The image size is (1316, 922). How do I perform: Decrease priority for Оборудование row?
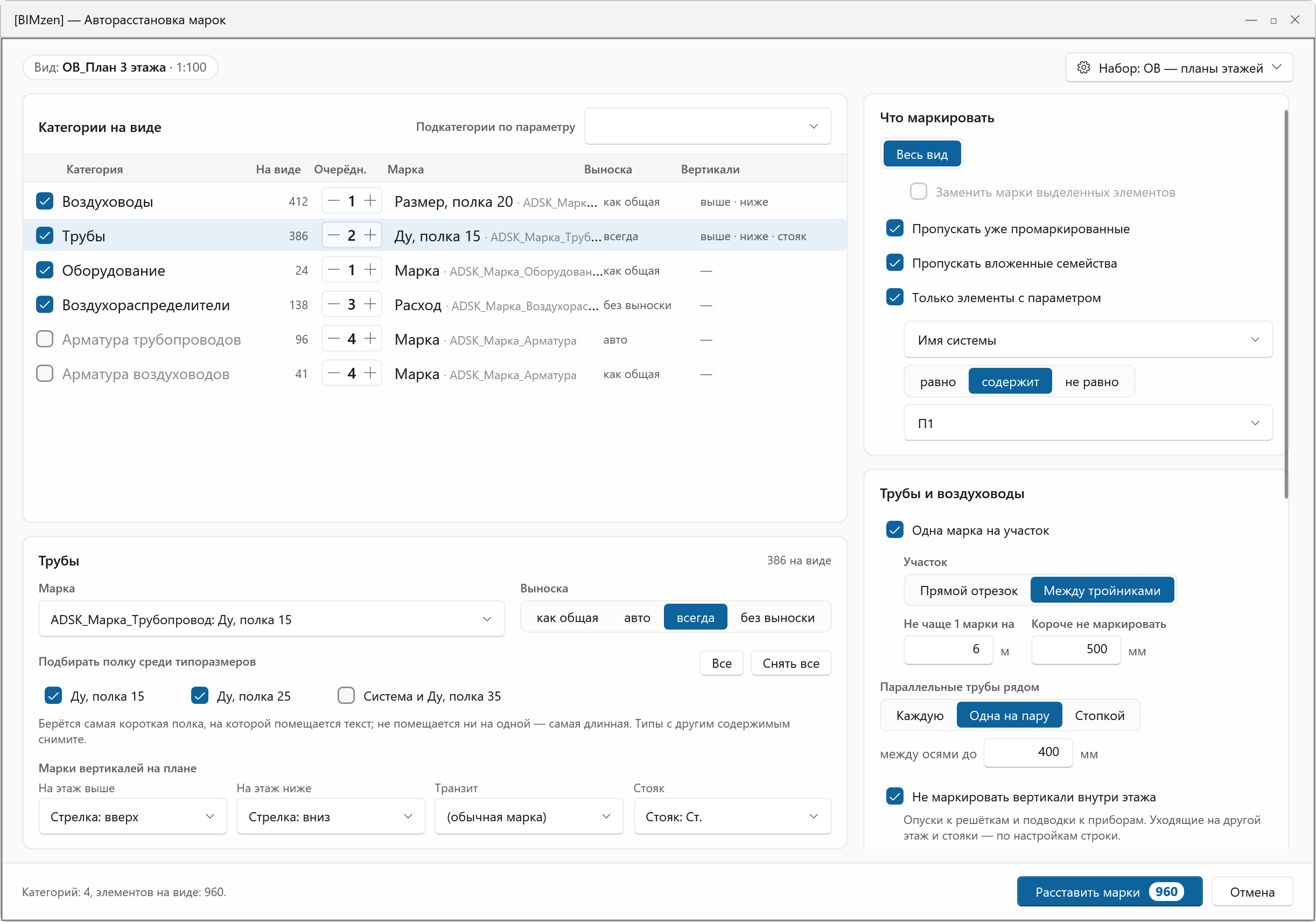[334, 270]
